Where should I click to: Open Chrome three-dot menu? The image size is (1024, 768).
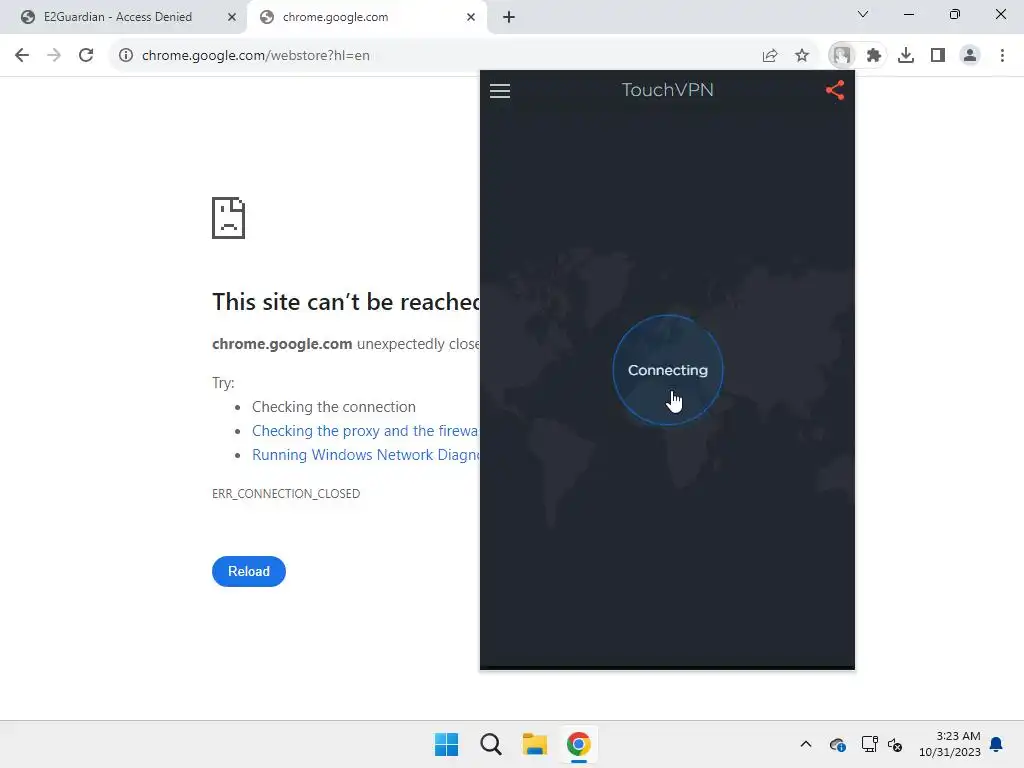click(1002, 56)
